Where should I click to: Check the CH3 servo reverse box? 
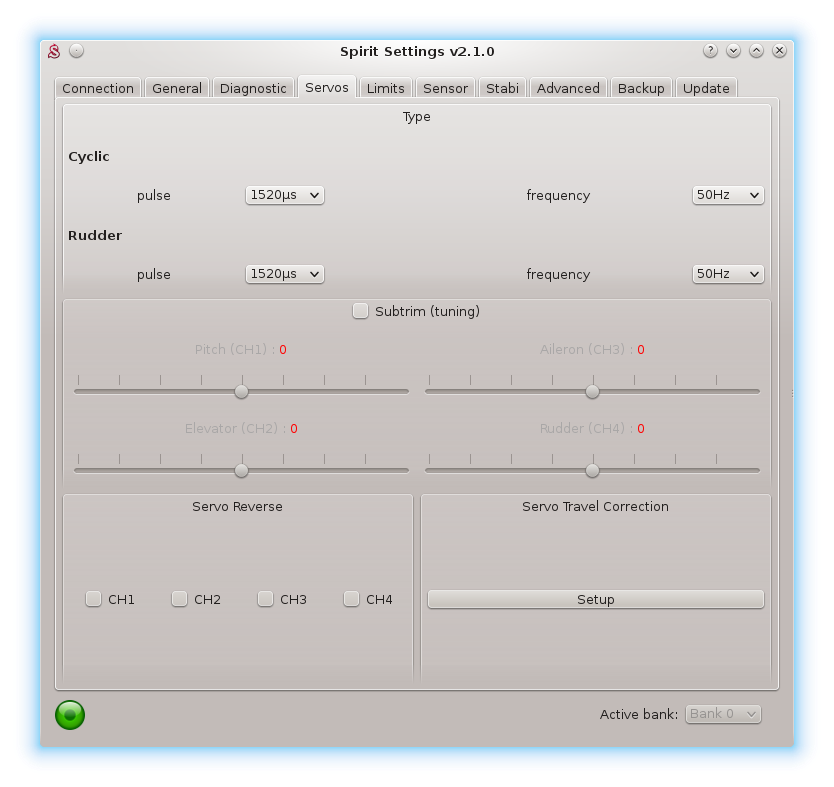pyautogui.click(x=266, y=599)
